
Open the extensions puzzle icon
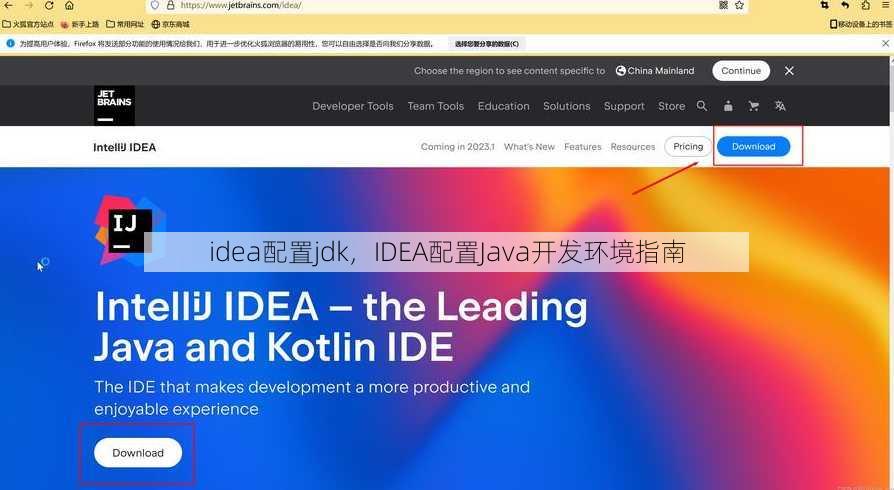(x=865, y=5)
